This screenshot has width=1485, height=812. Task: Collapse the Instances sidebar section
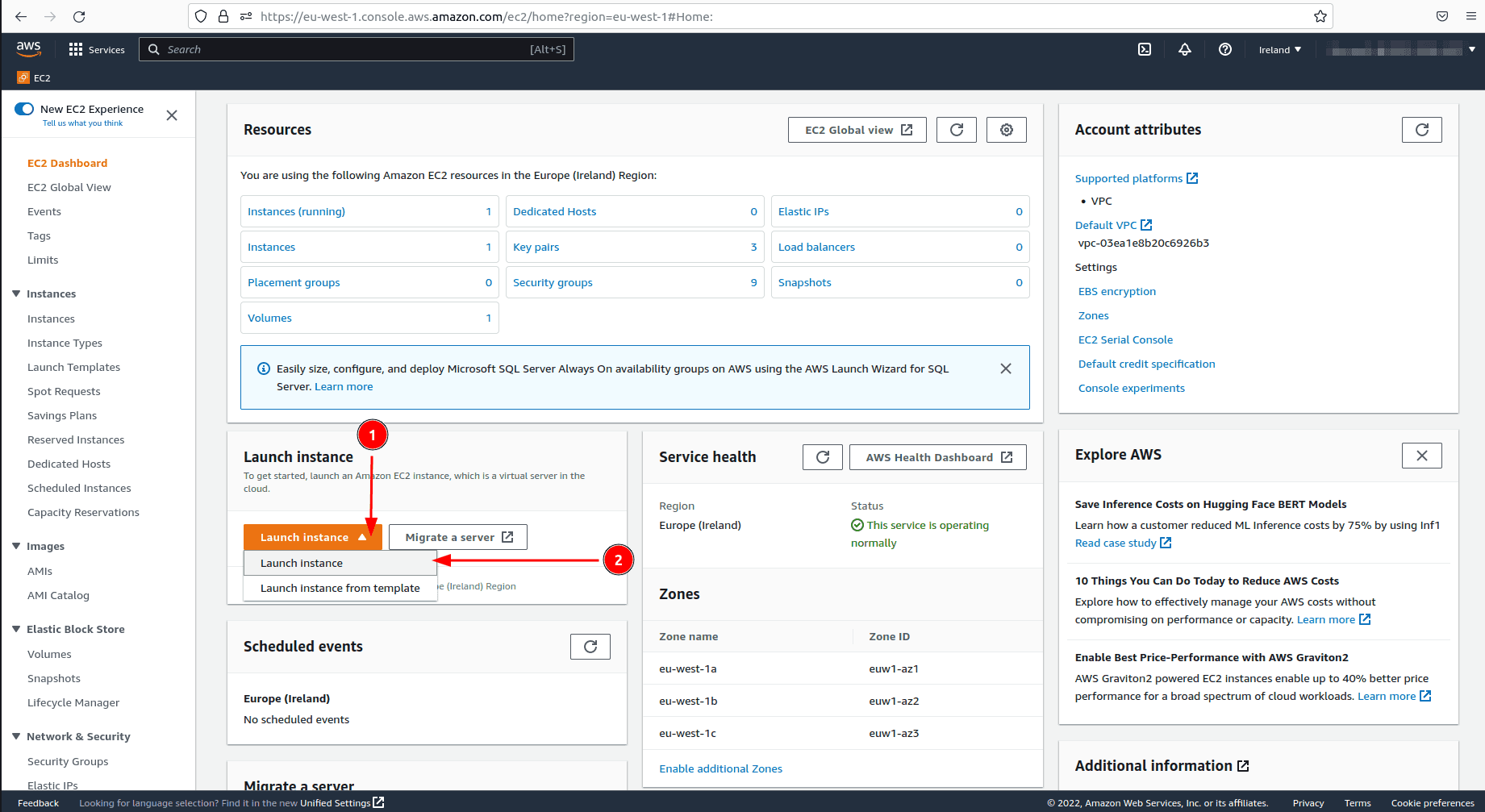pyautogui.click(x=16, y=294)
